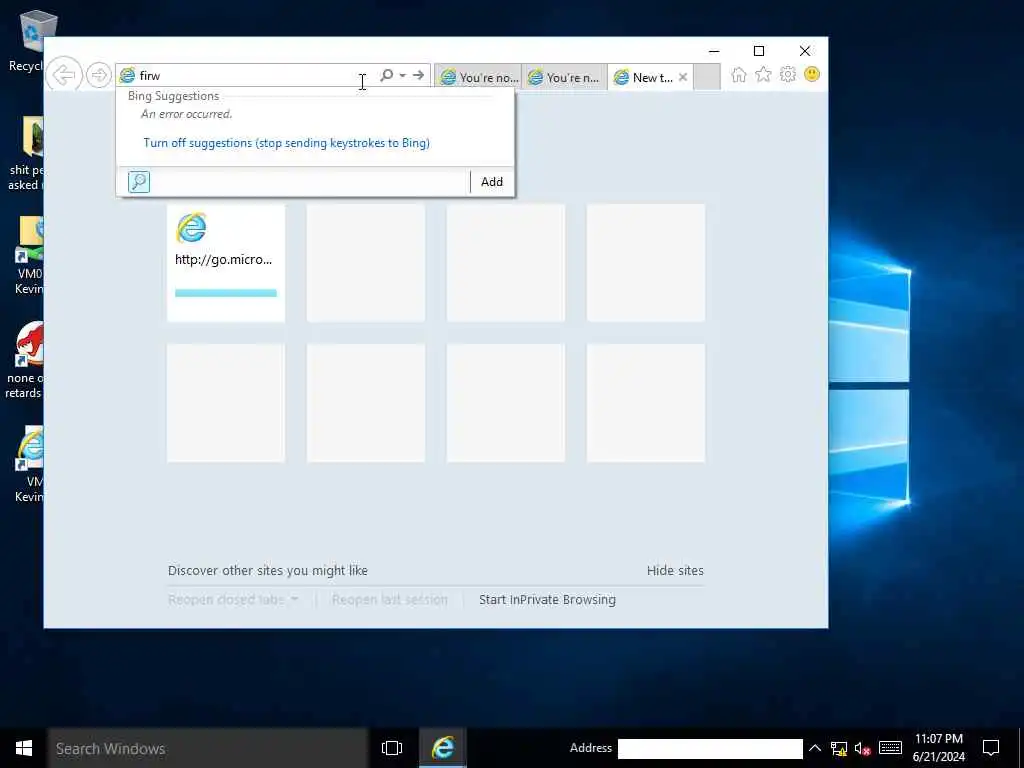Screen dimensions: 1024x768
Task: Click the search provider magnifier icon in dropdown
Action: pyautogui.click(x=139, y=182)
